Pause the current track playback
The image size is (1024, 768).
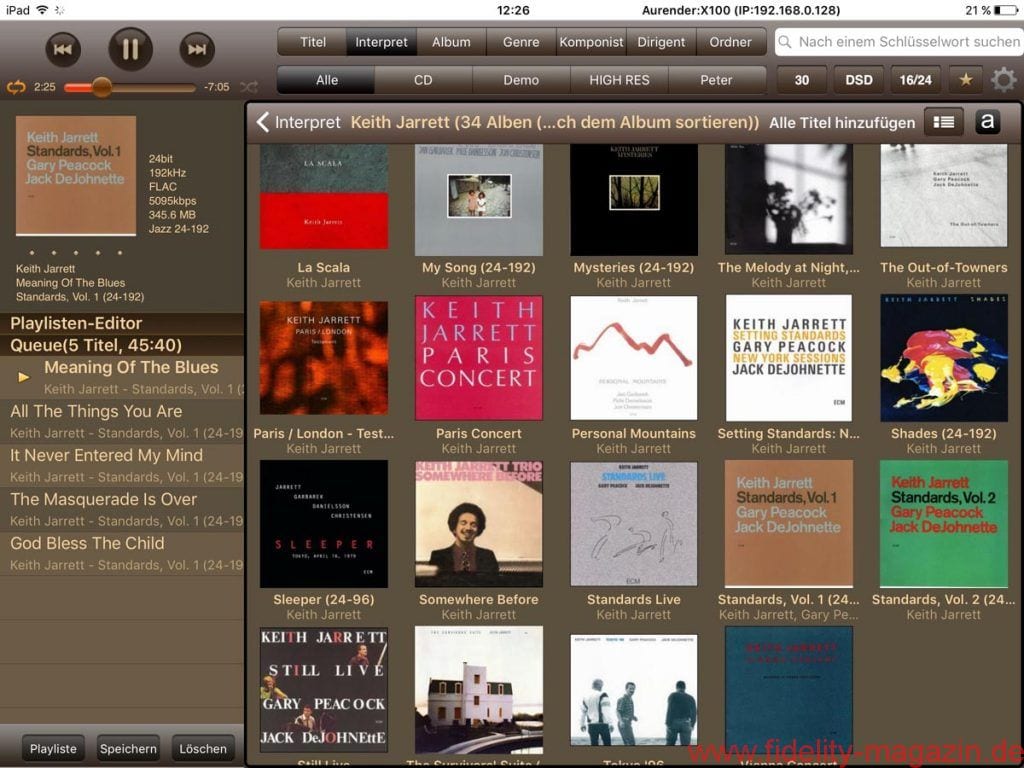pyautogui.click(x=130, y=49)
